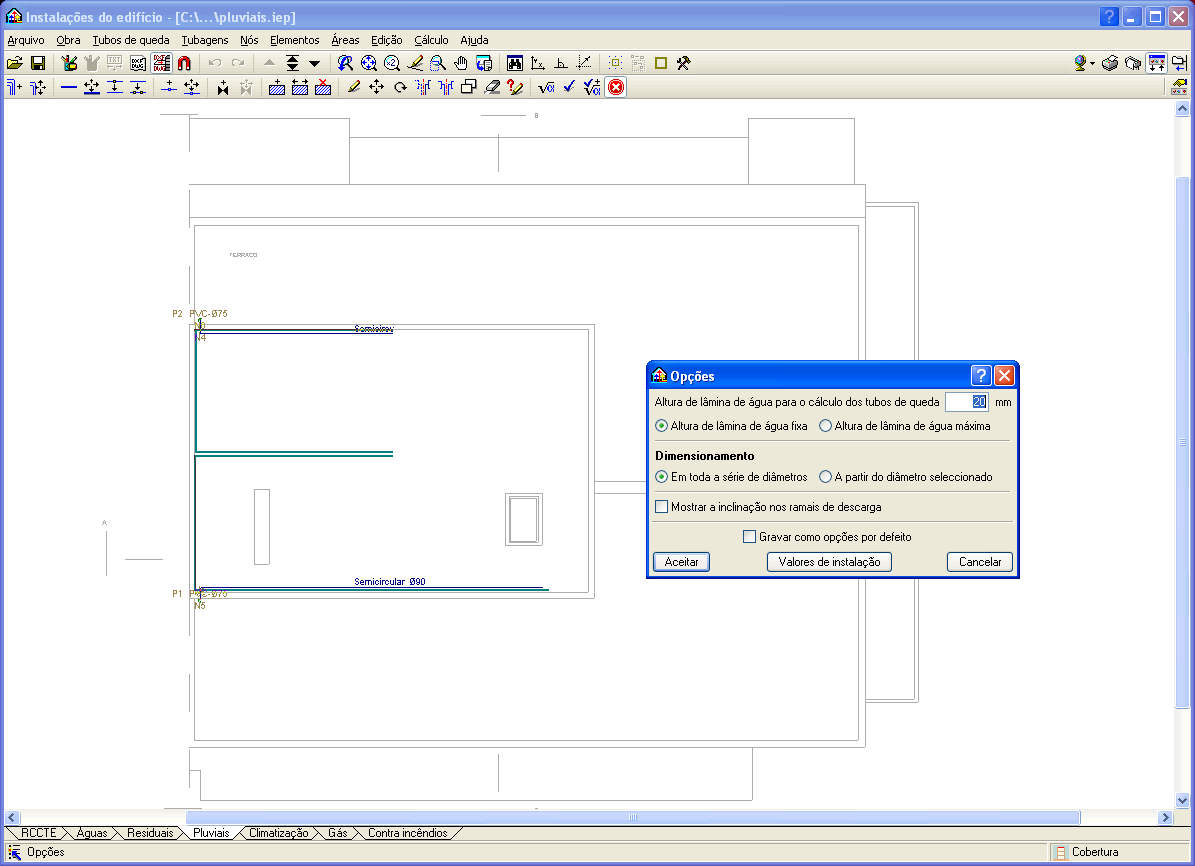Viewport: 1195px width, 866px height.
Task: Open the black down-triangle floor dropdown
Action: [x=314, y=63]
